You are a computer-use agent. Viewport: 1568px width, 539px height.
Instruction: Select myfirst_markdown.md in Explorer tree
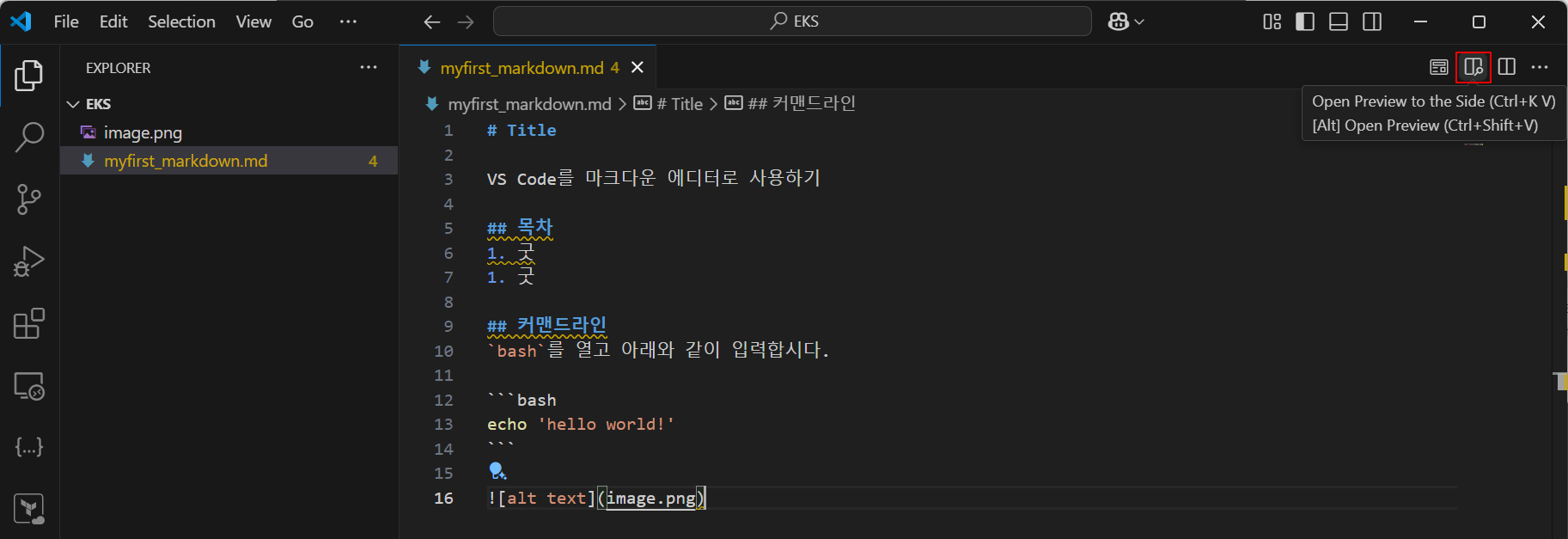(x=229, y=161)
